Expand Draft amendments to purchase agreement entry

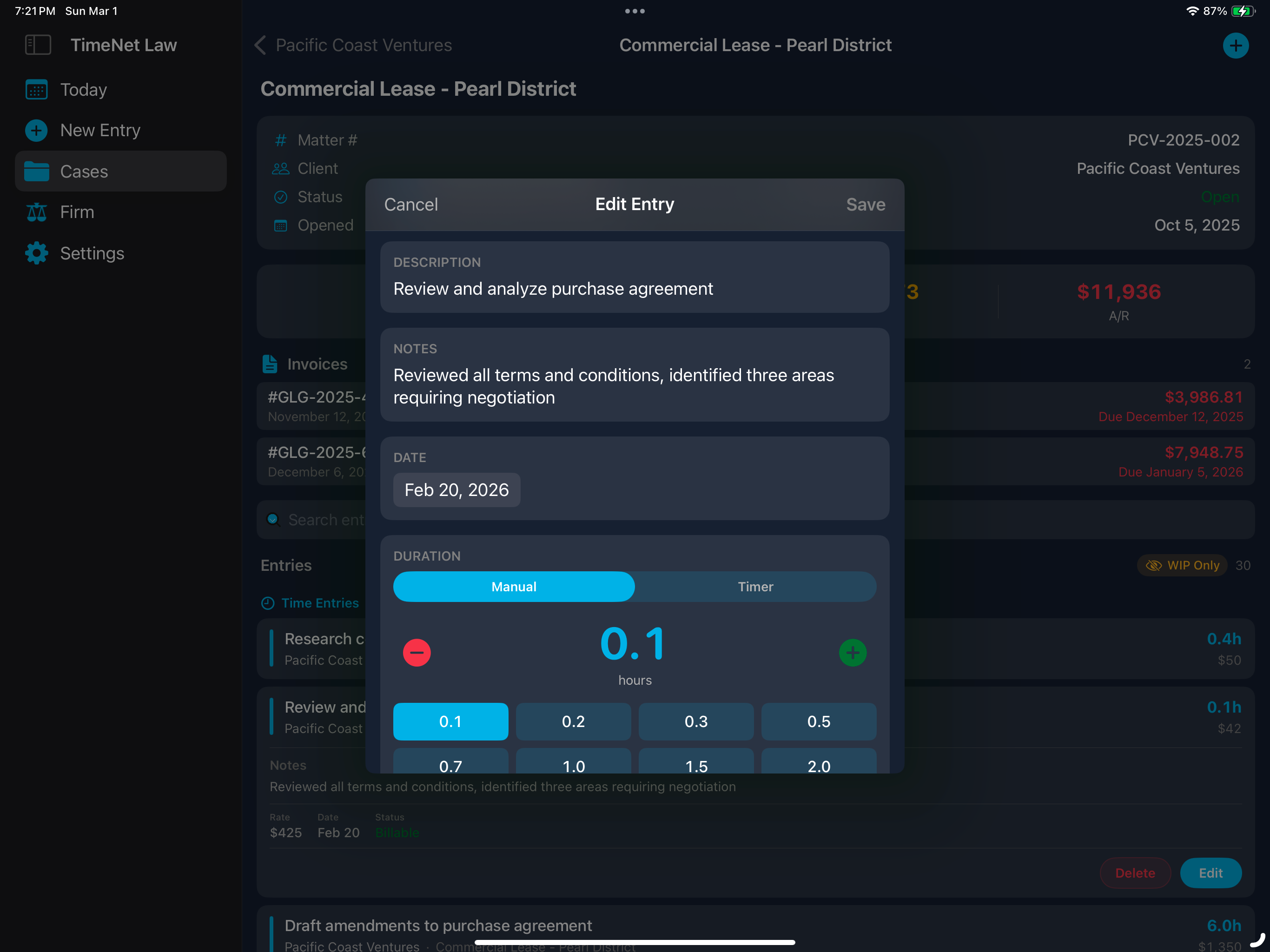tap(755, 929)
